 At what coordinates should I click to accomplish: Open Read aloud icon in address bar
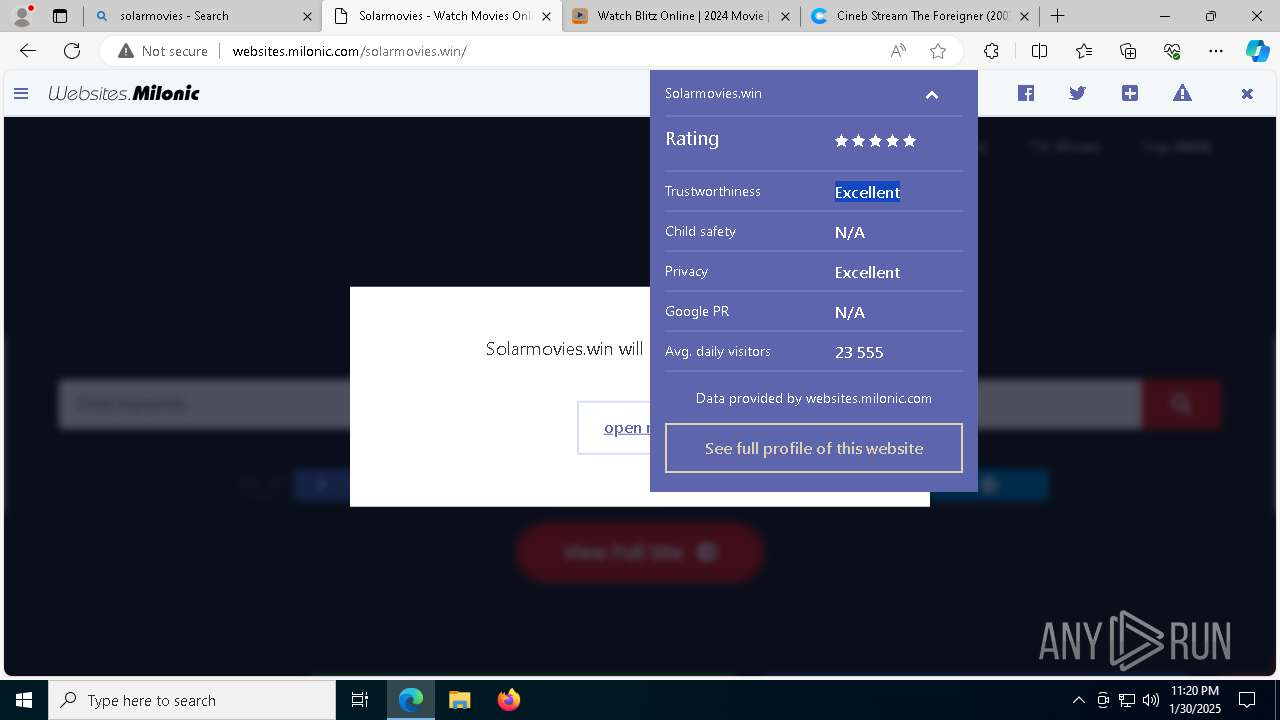click(x=898, y=51)
